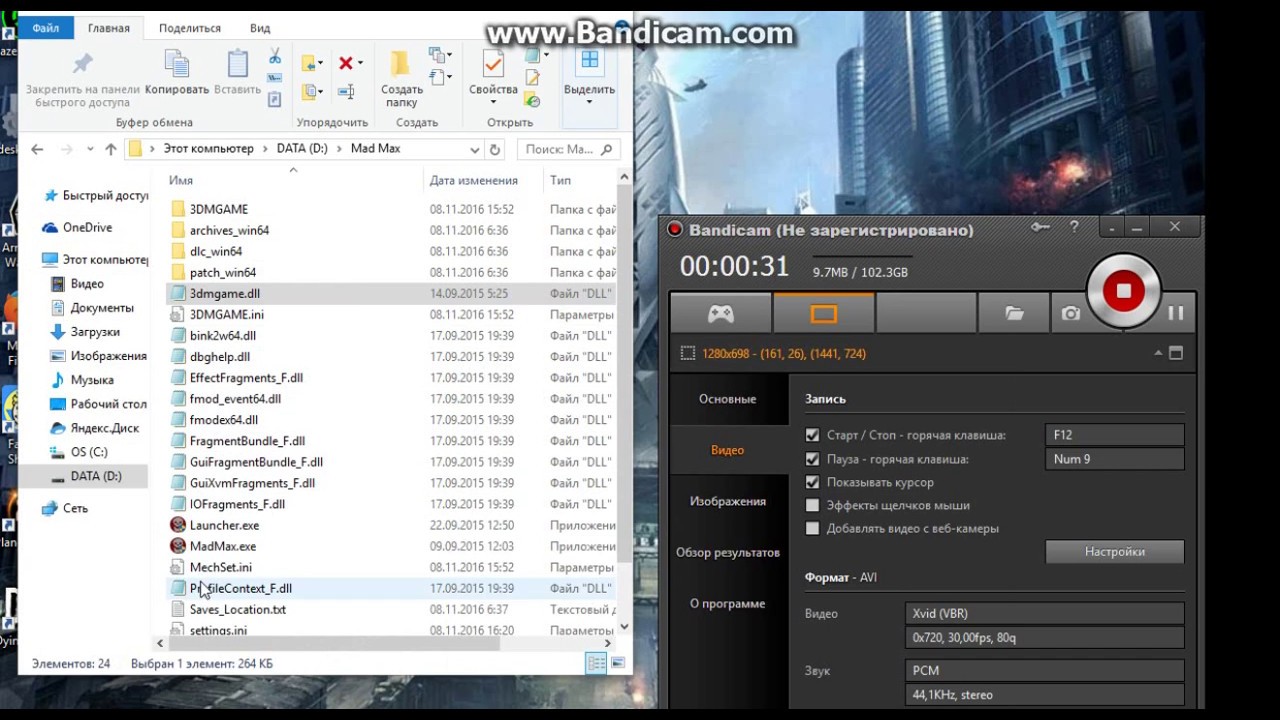Refresh the Mad Max folder view
This screenshot has height=720, width=1280.
494,149
